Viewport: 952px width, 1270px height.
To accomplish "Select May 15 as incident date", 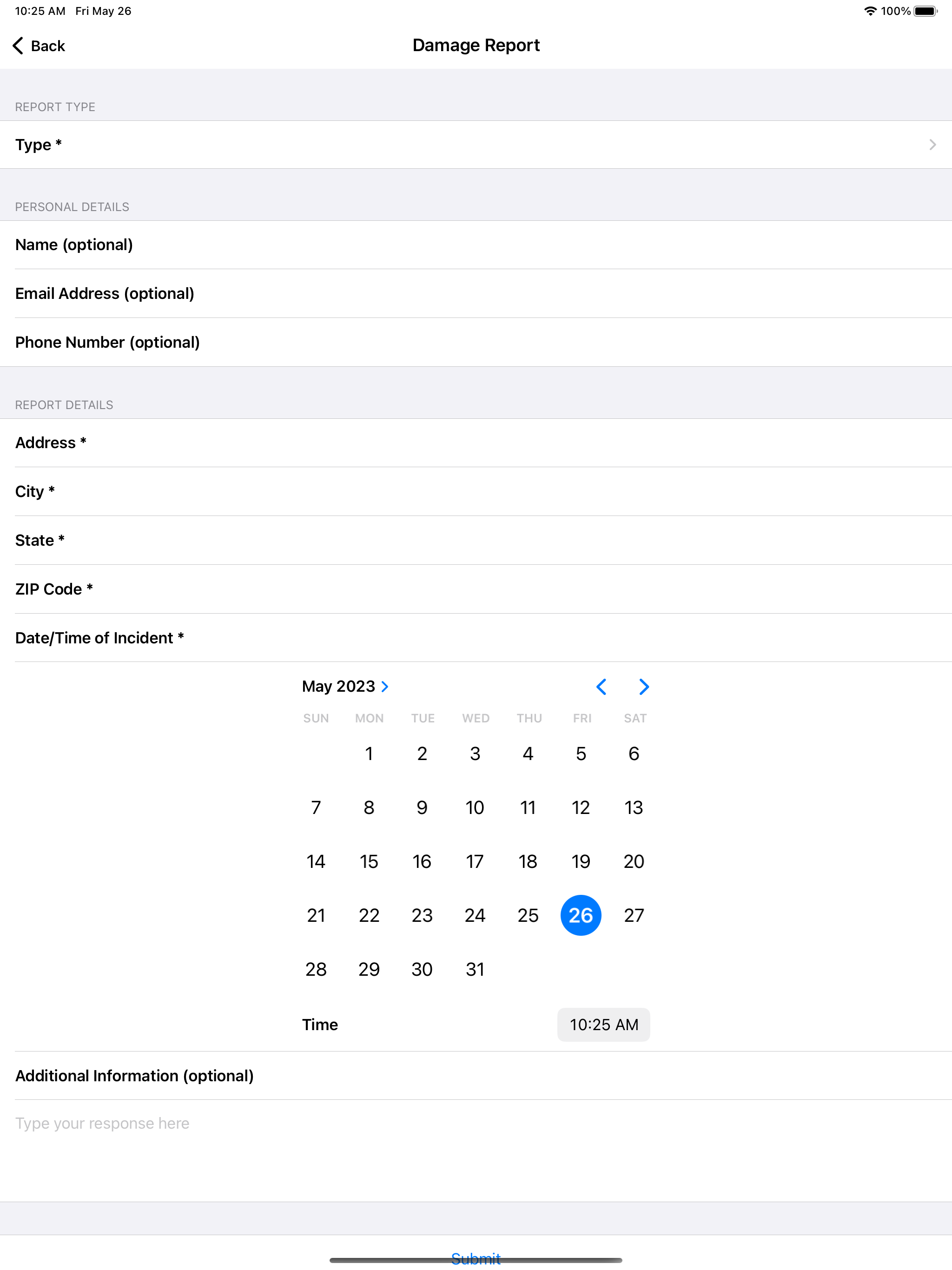I will coord(369,861).
